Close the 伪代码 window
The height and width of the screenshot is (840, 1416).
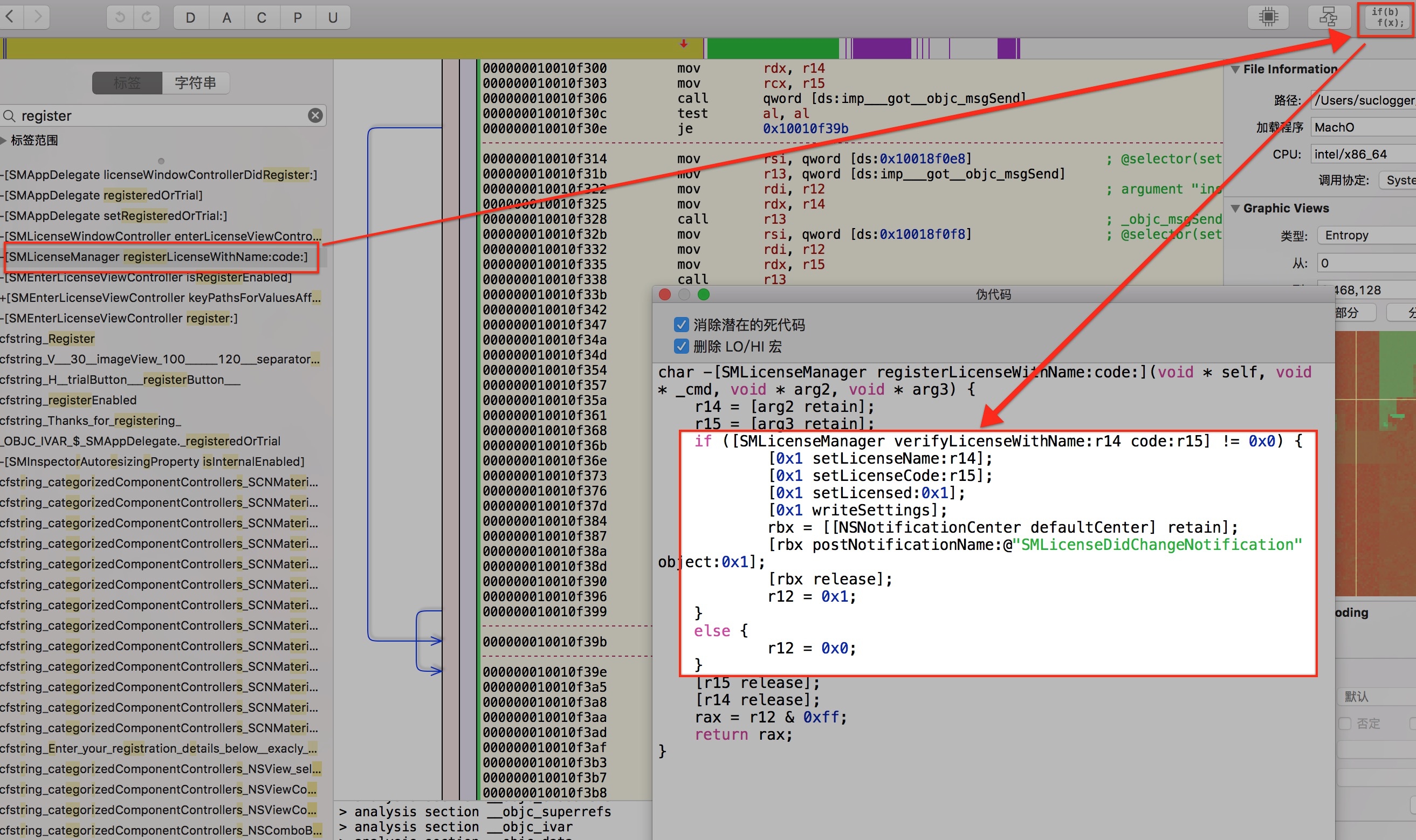point(665,294)
